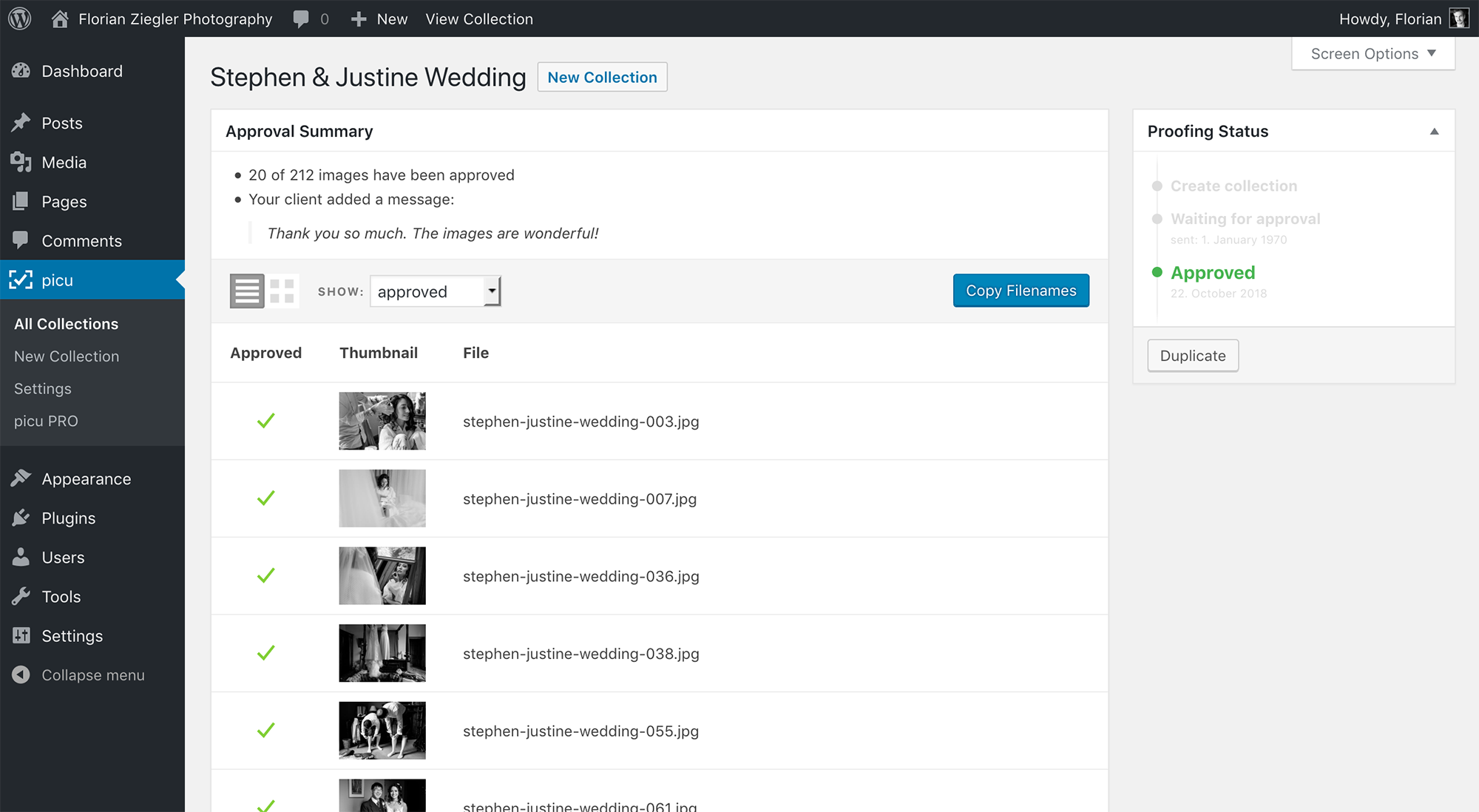The height and width of the screenshot is (812, 1479).
Task: Click the Collapse menu arrow icon
Action: (21, 674)
